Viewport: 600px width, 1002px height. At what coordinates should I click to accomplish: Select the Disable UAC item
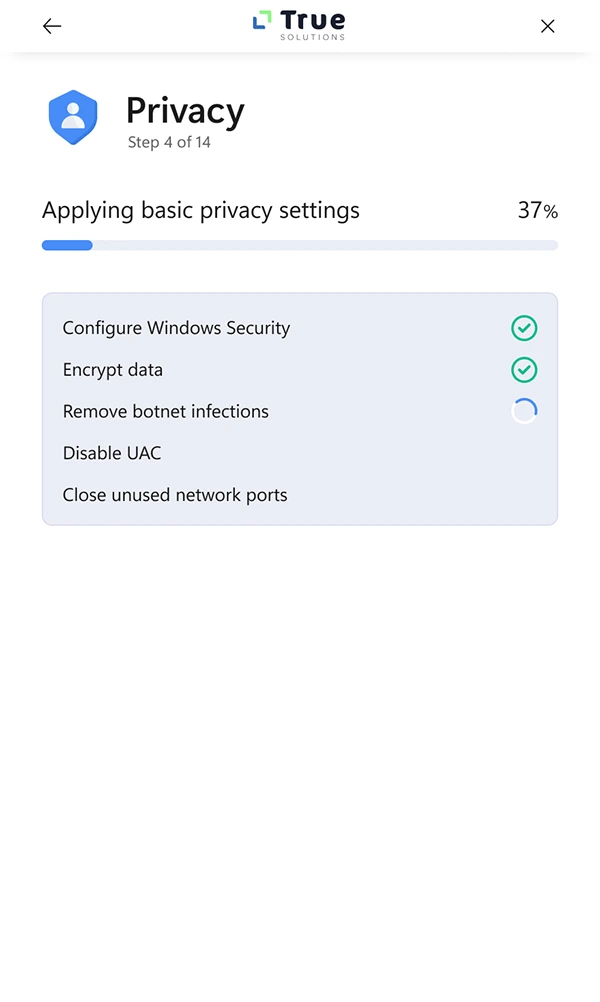click(x=111, y=453)
